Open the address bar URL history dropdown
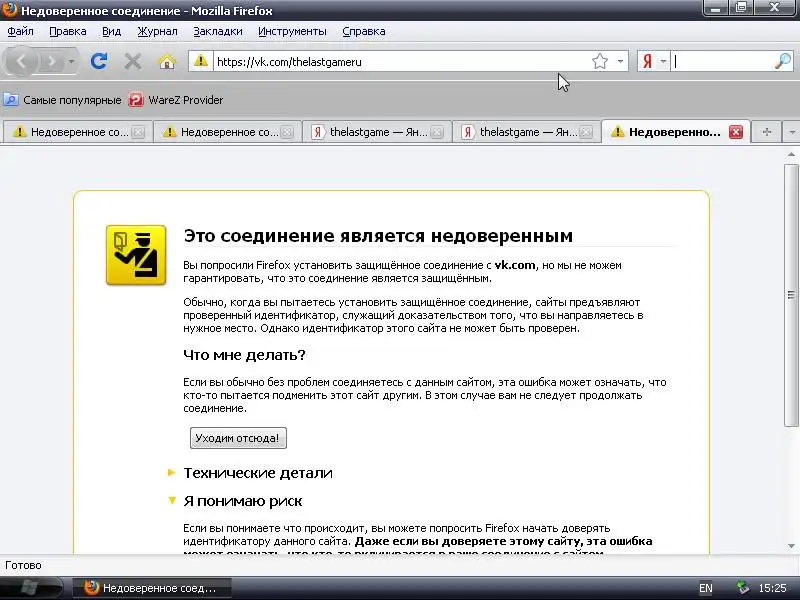The height and width of the screenshot is (600, 800). pos(620,62)
